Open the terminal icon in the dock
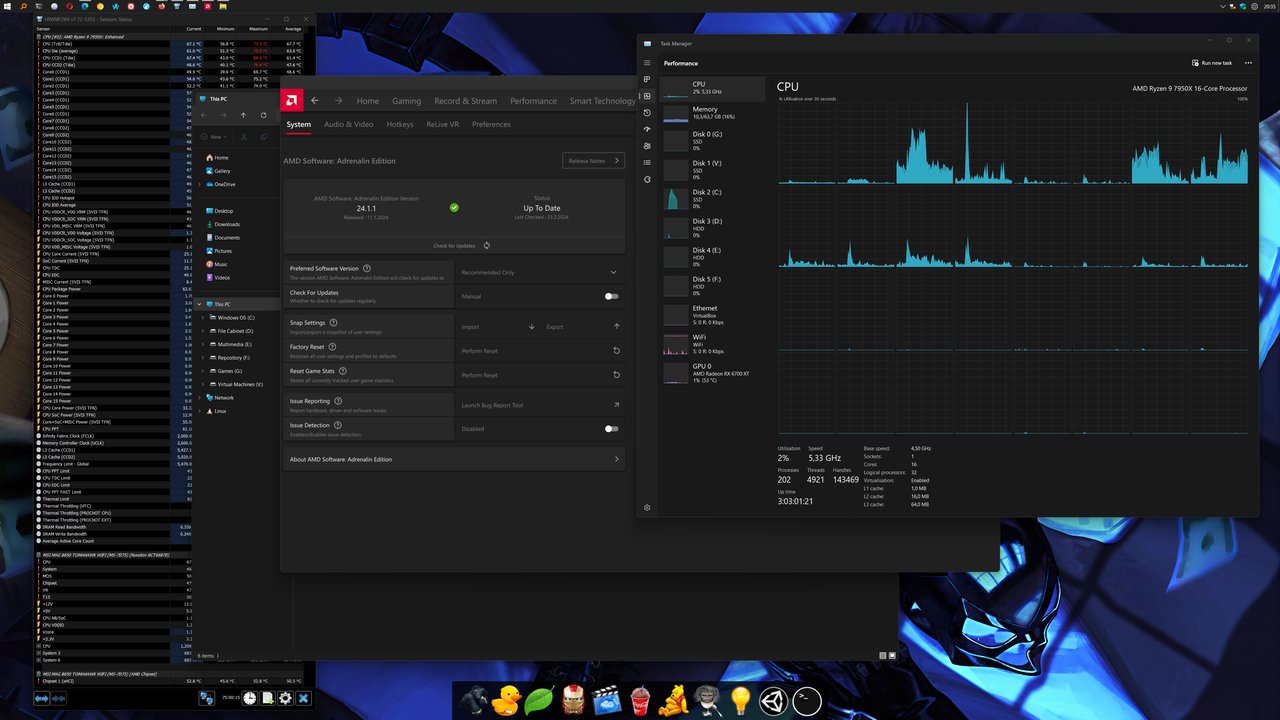Image resolution: width=1280 pixels, height=720 pixels. coord(806,701)
